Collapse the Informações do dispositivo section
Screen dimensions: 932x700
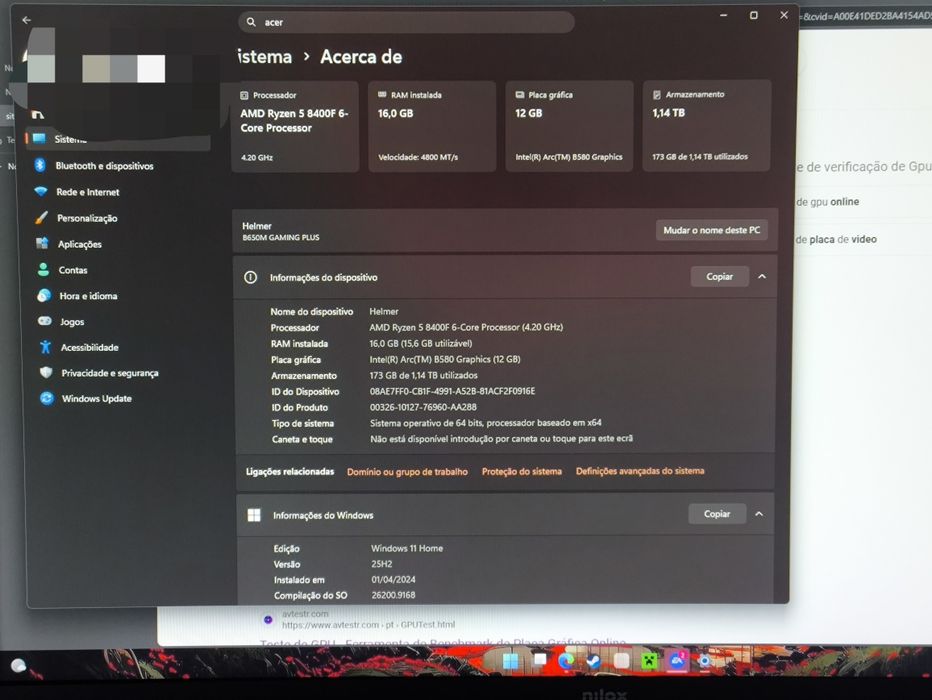click(x=762, y=276)
